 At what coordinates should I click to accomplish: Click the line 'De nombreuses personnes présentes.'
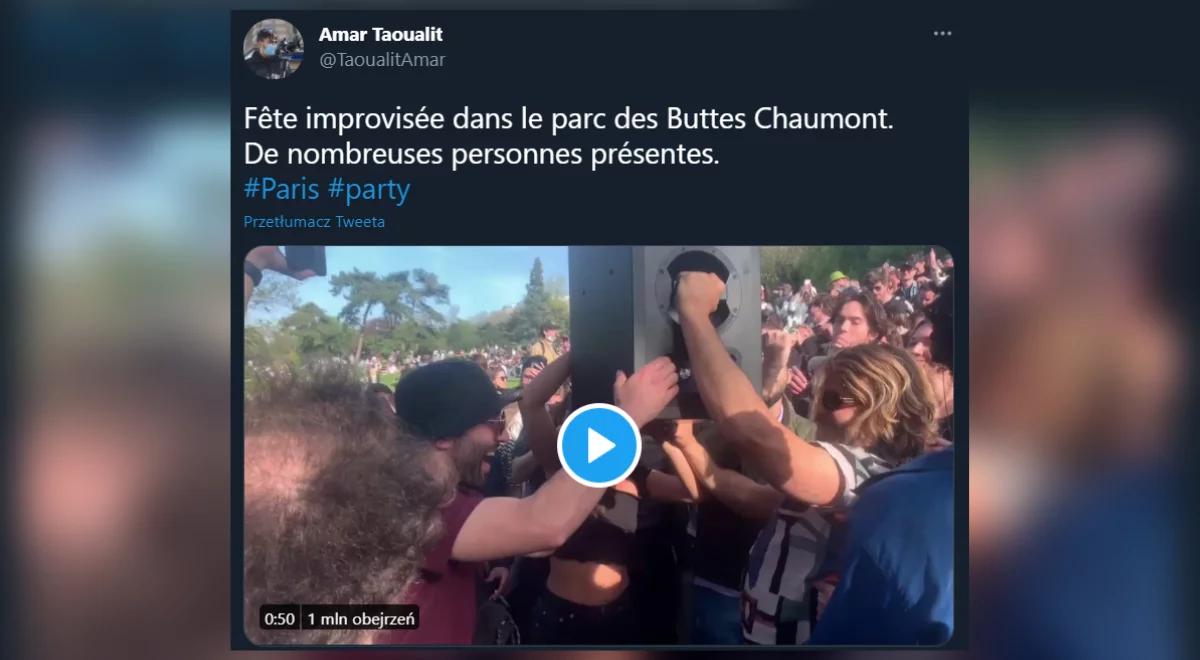pyautogui.click(x=482, y=156)
